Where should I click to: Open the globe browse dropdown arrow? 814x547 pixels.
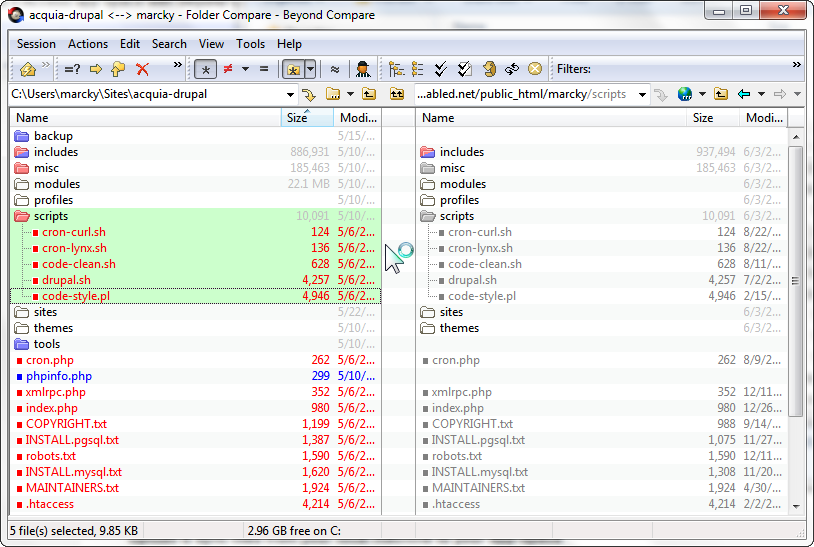coord(702,94)
